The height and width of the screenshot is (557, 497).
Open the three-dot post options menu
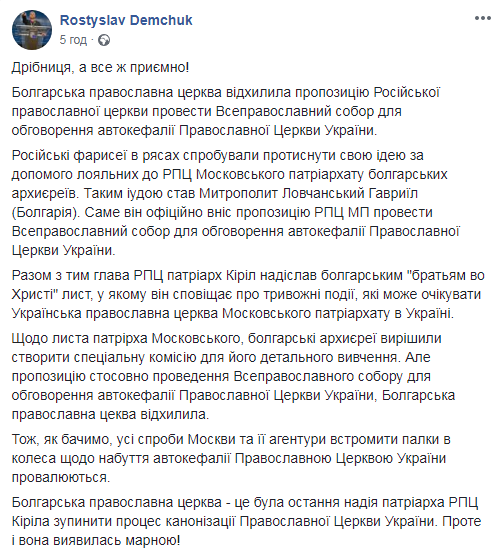[x=483, y=18]
